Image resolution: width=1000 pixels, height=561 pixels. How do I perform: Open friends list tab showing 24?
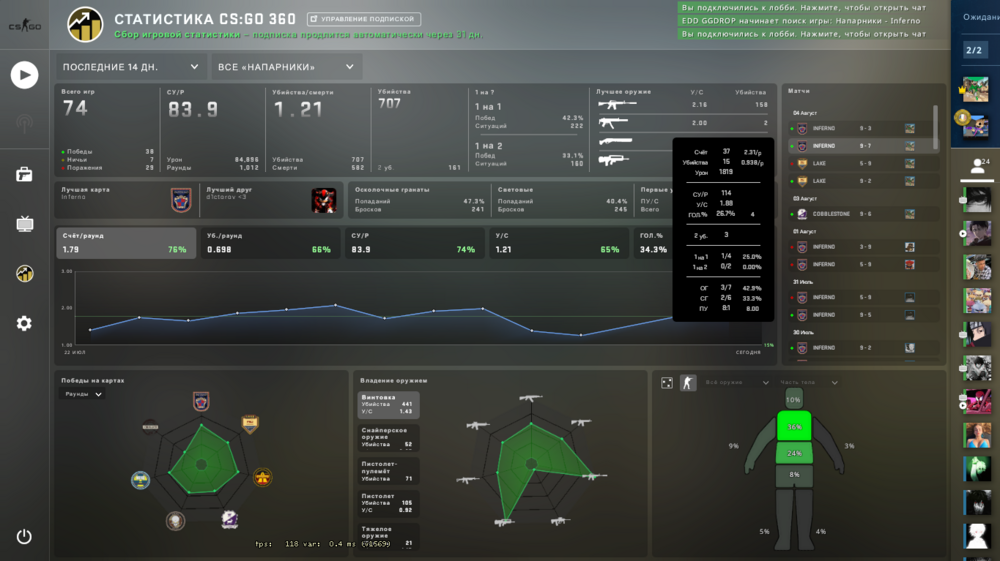click(x=978, y=168)
